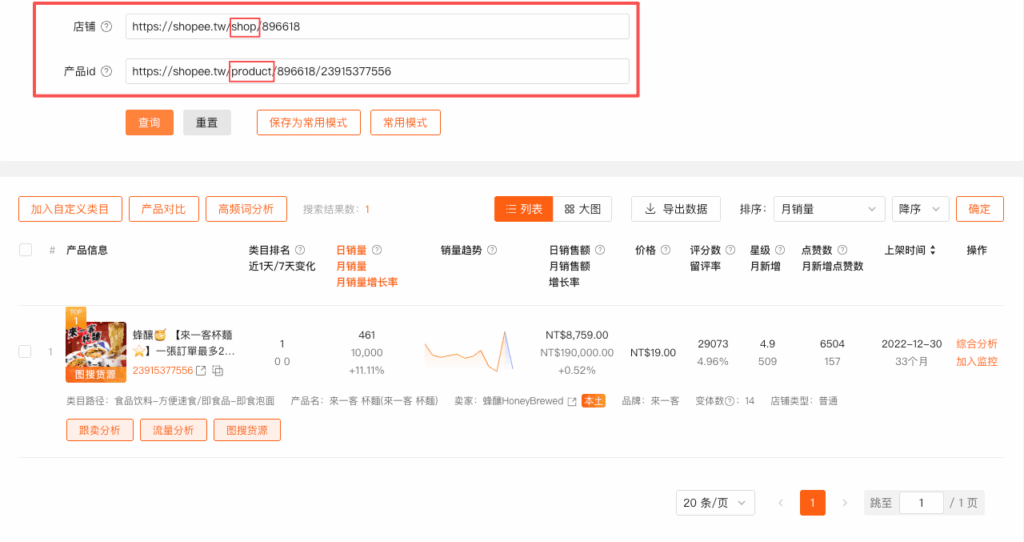
Task: Click the help icon next to 店铺 label
Action: tap(106, 27)
